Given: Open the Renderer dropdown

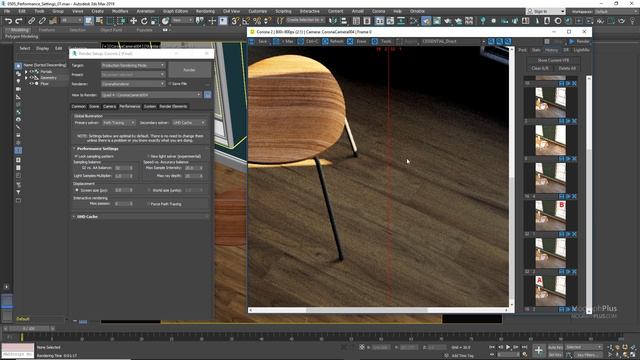Looking at the screenshot, I should [x=133, y=84].
